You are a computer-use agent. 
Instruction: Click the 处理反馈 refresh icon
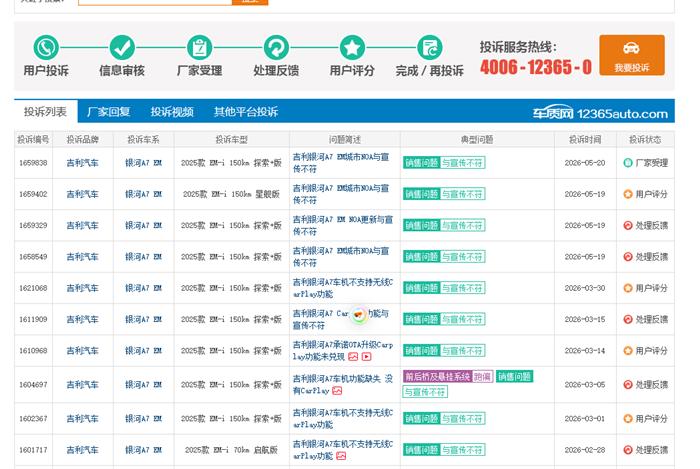coord(276,48)
